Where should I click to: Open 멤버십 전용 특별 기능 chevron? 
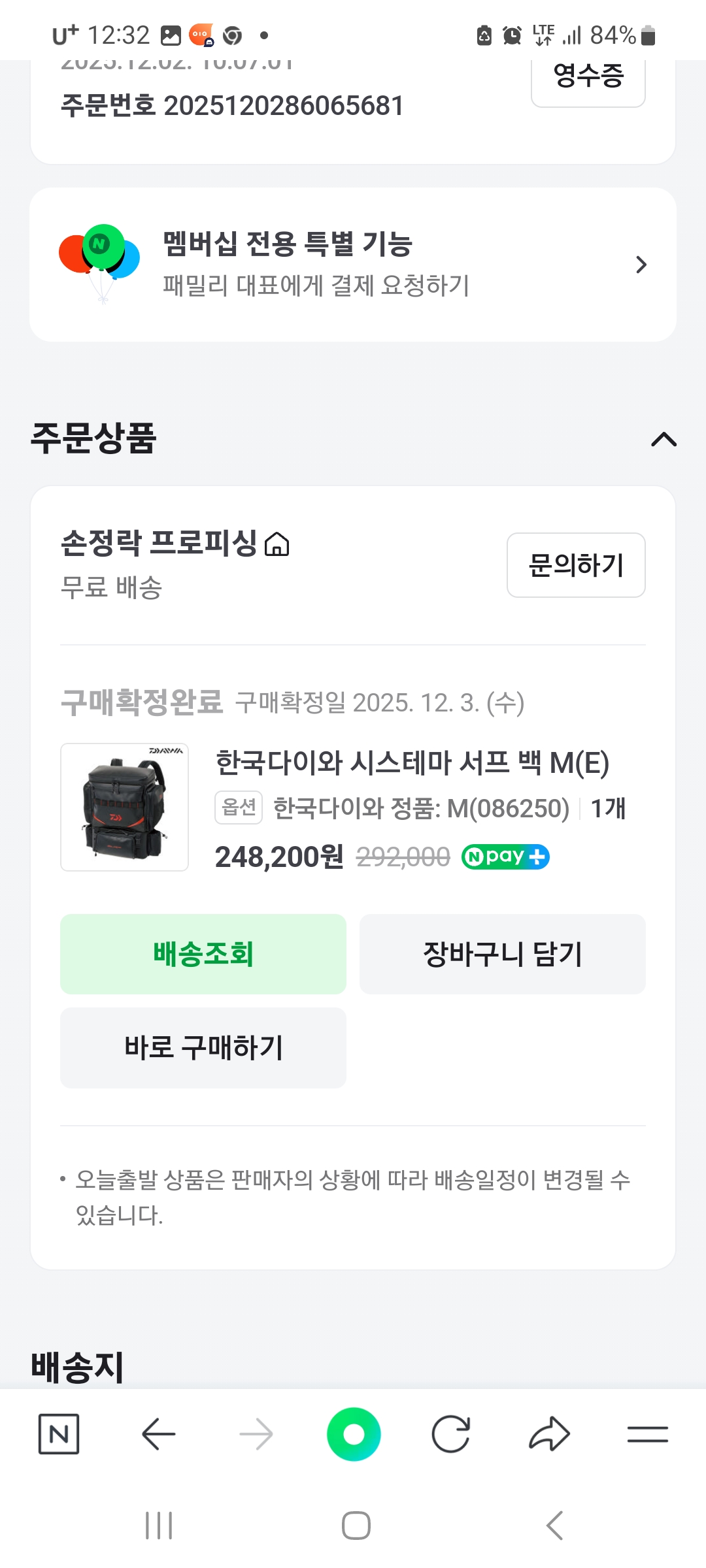click(x=641, y=265)
